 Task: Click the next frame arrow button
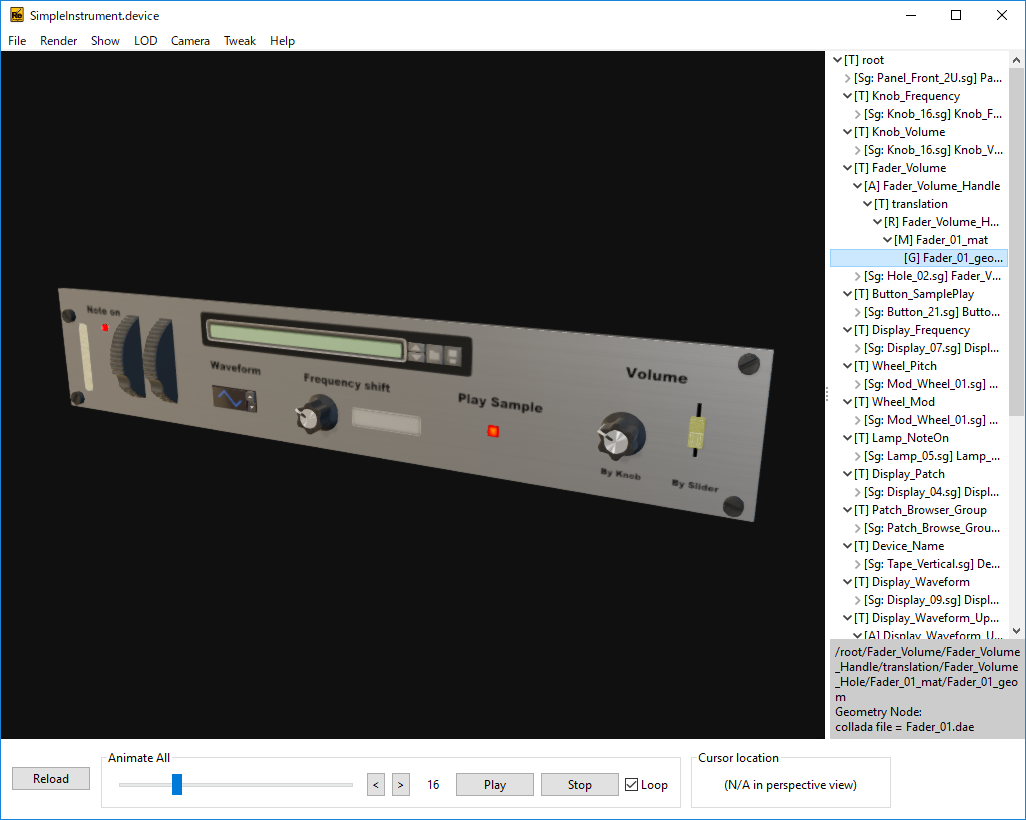(x=400, y=785)
